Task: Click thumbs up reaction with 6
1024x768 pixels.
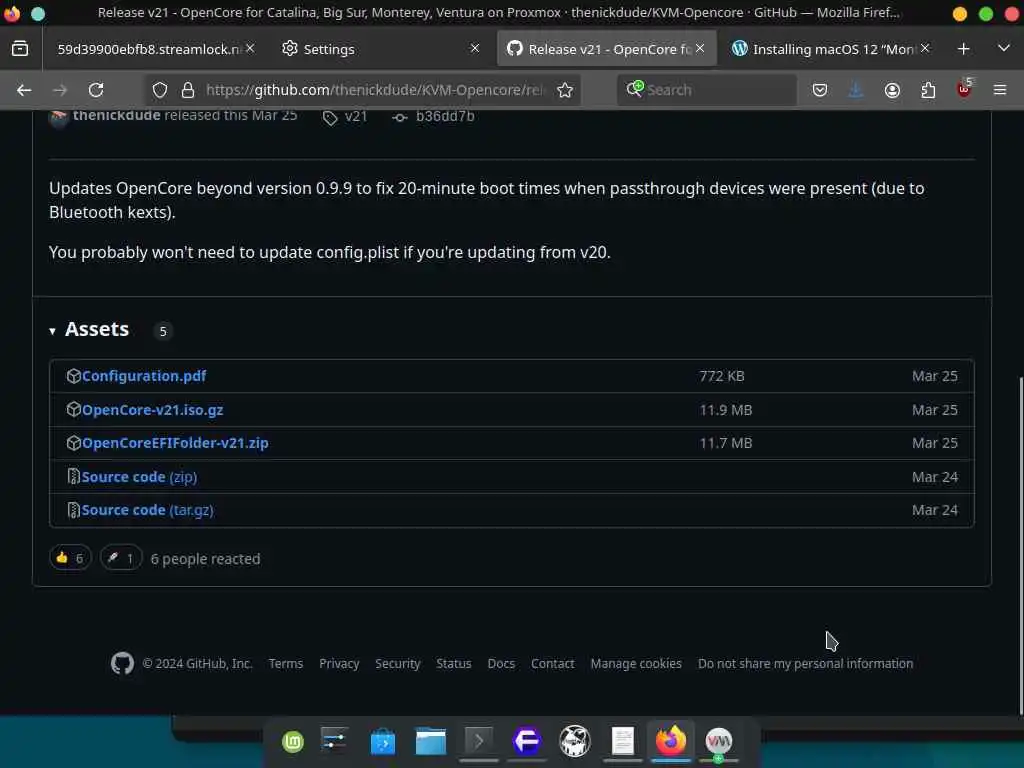Action: pos(70,558)
